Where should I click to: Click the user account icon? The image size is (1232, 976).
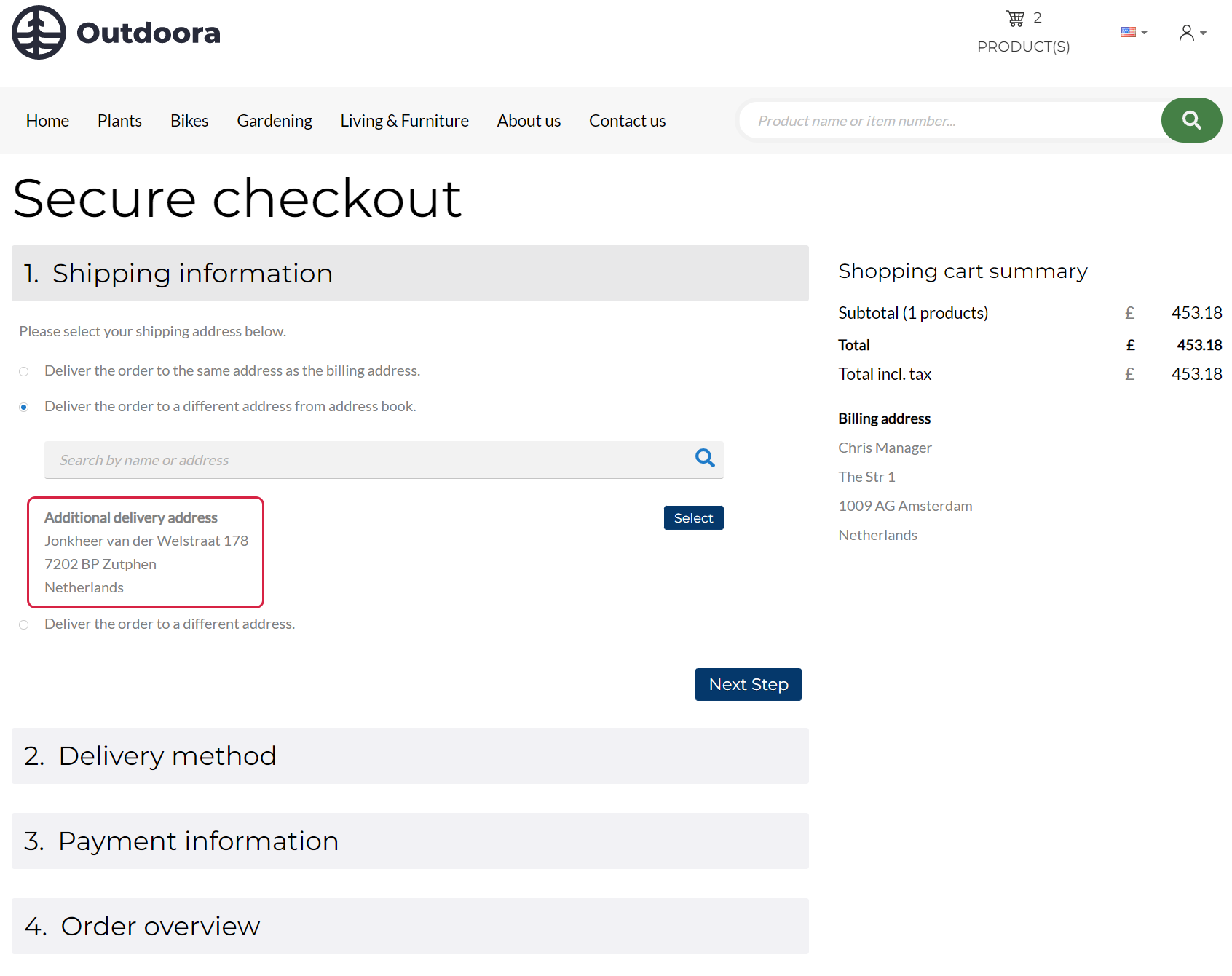click(x=1186, y=33)
